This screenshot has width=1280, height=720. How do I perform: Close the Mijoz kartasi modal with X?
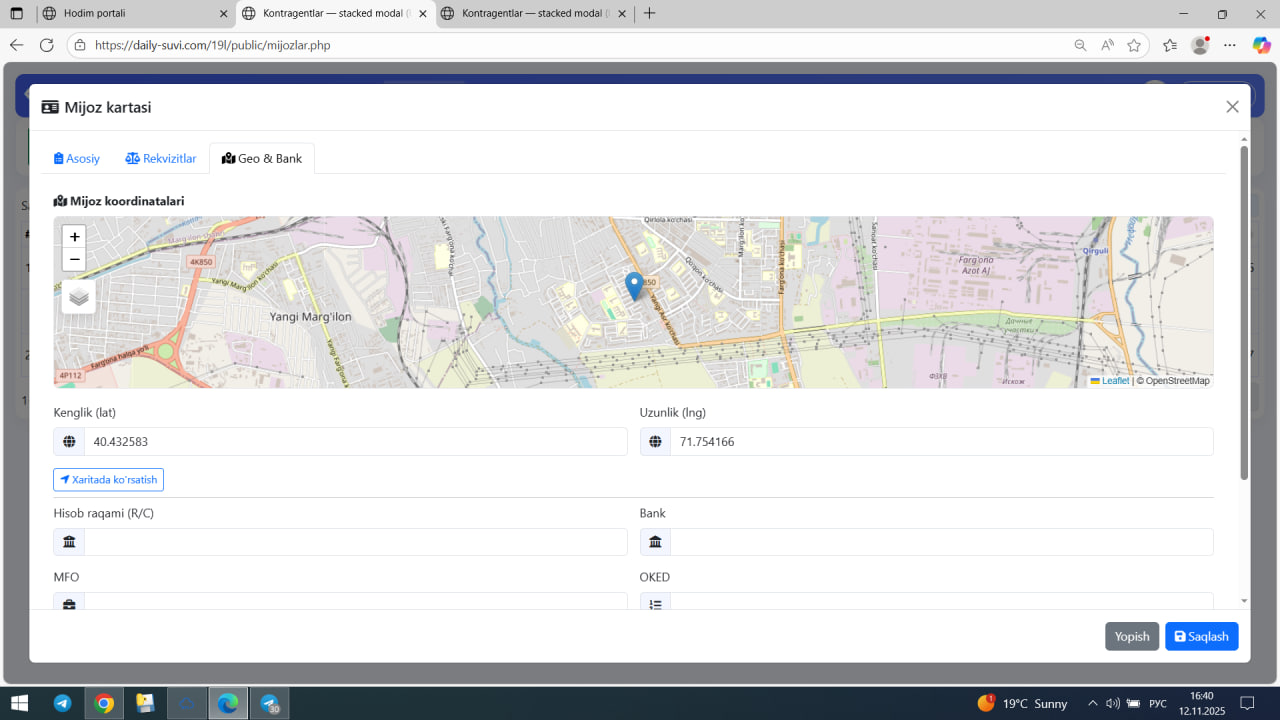point(1232,107)
